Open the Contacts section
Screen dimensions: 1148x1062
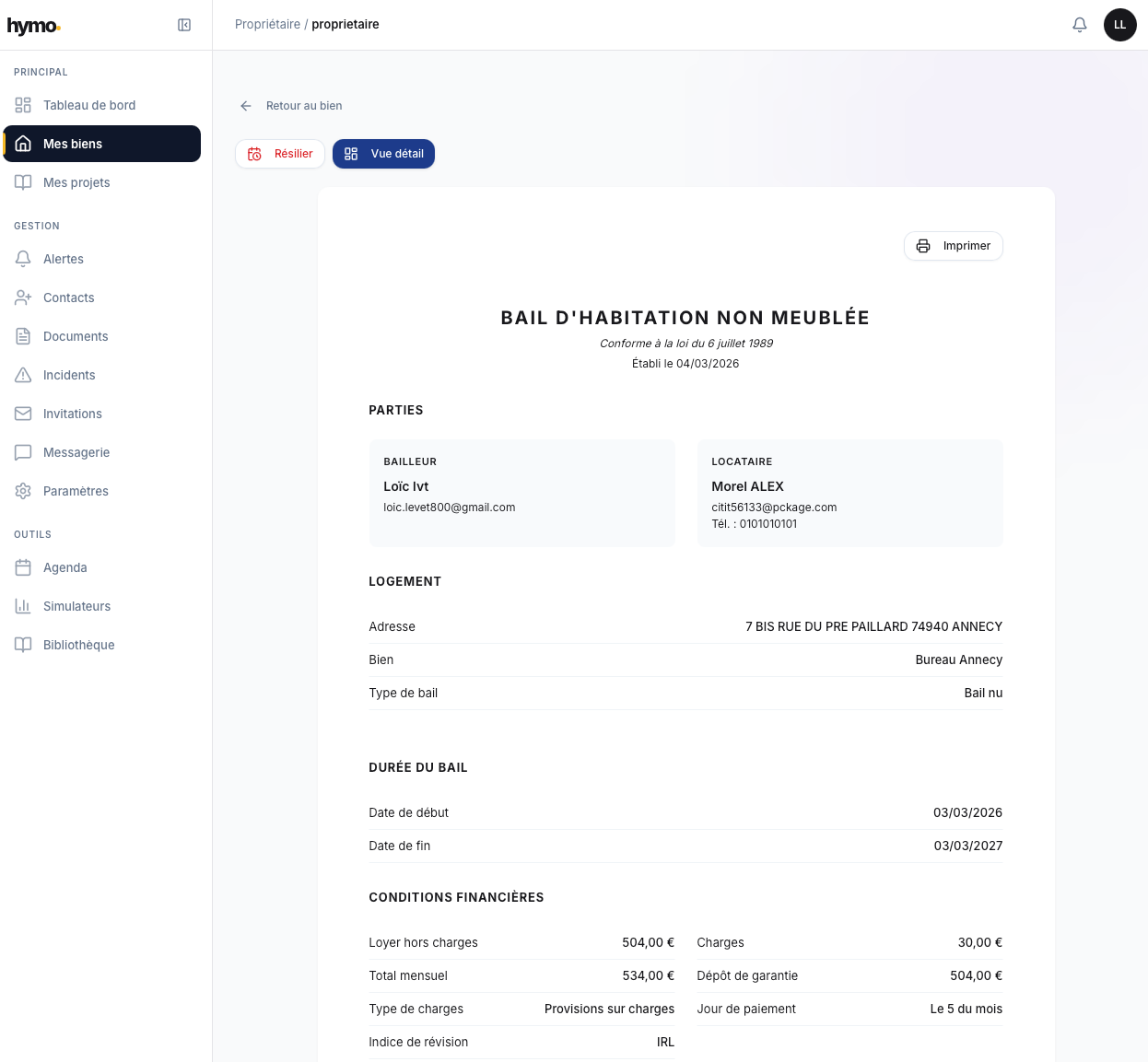pyautogui.click(x=69, y=298)
